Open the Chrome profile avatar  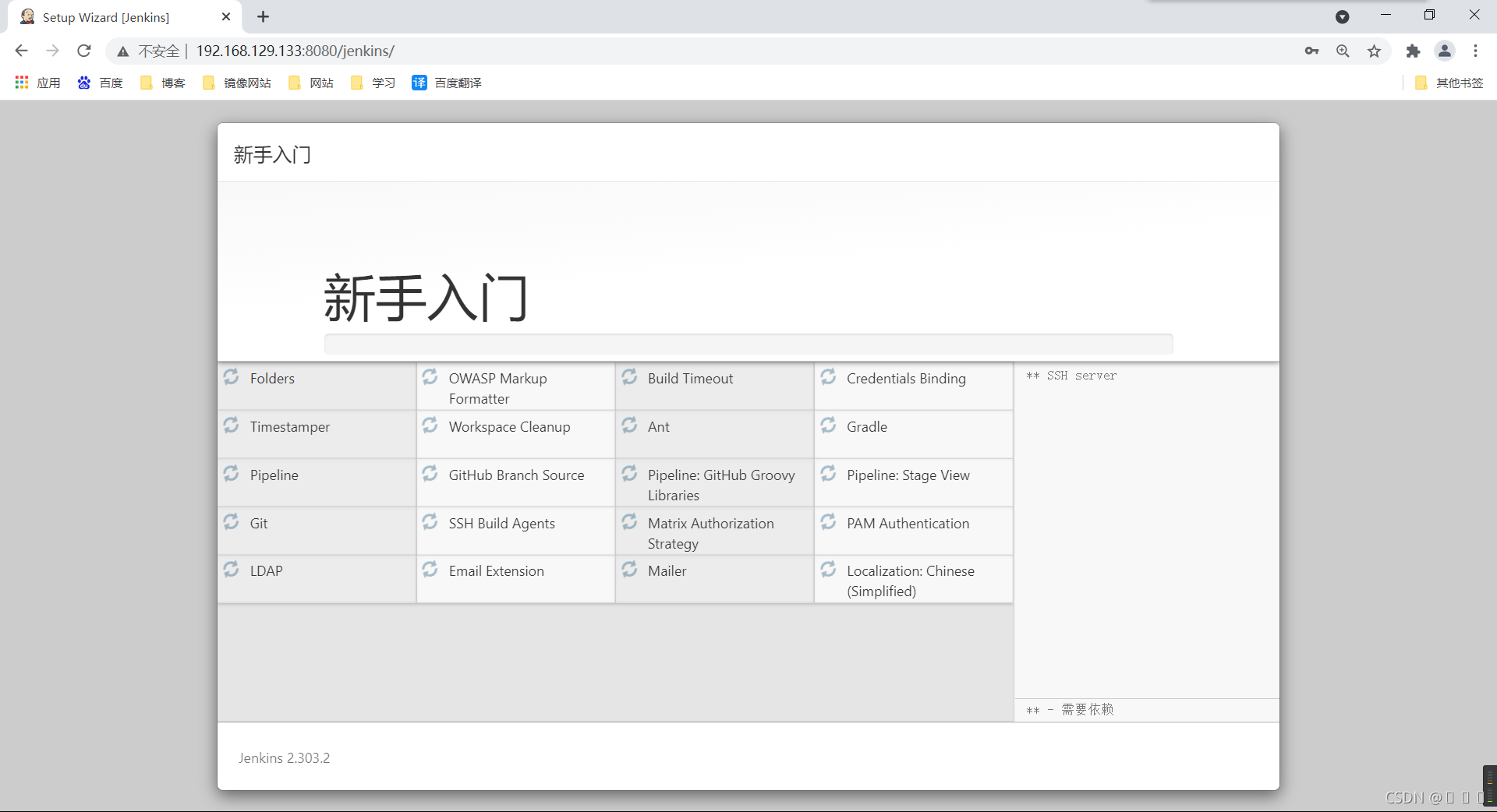[1445, 51]
